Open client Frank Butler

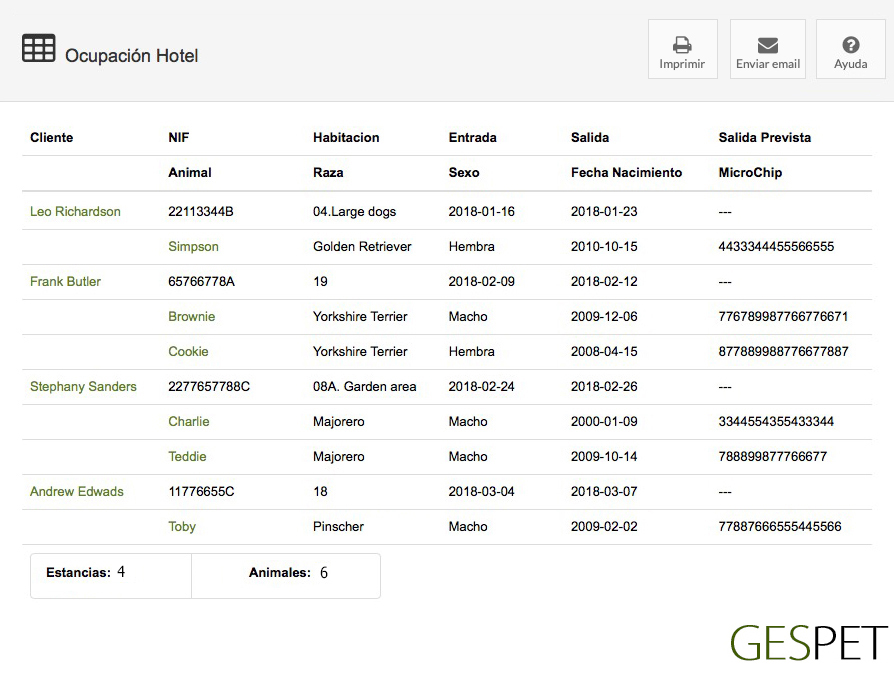(x=65, y=282)
